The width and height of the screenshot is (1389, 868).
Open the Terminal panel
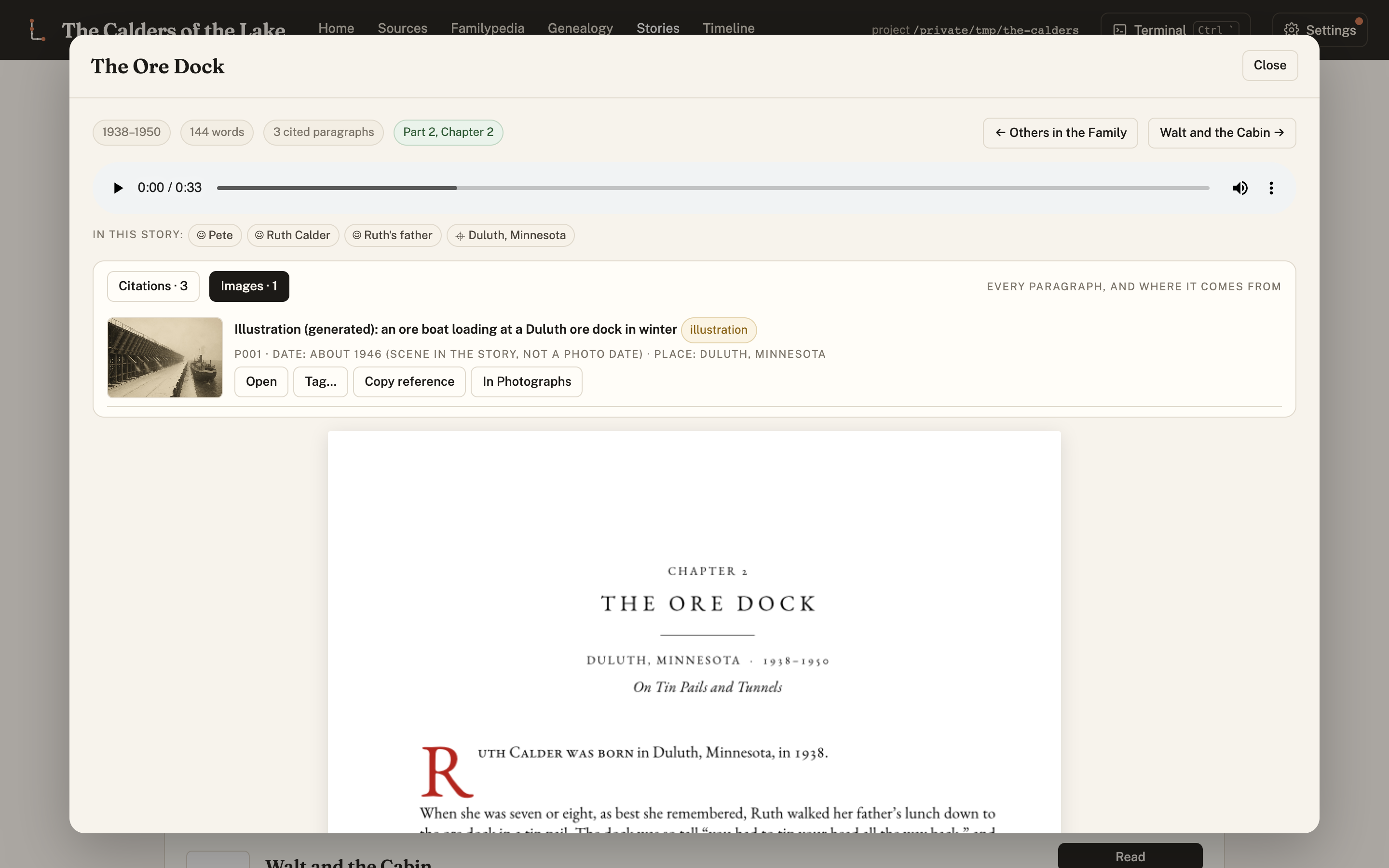tap(1175, 30)
